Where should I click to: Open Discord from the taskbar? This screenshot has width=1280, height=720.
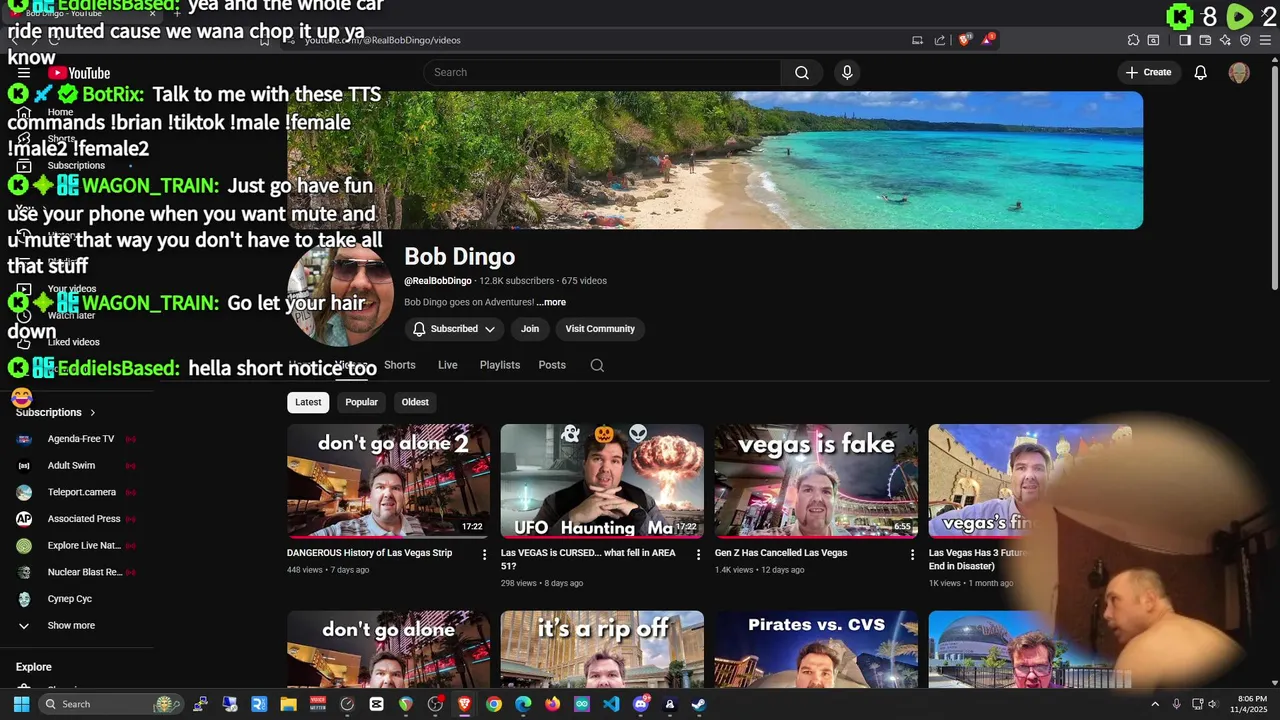(x=641, y=704)
